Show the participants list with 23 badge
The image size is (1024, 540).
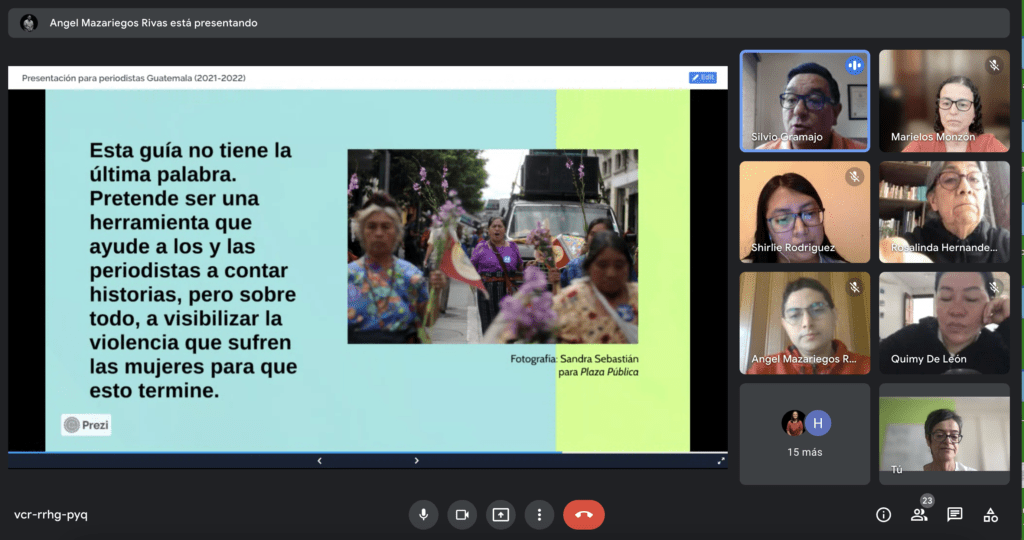919,514
